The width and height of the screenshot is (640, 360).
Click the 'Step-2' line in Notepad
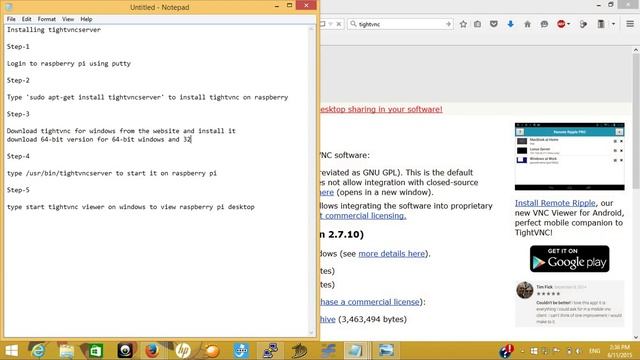point(18,80)
